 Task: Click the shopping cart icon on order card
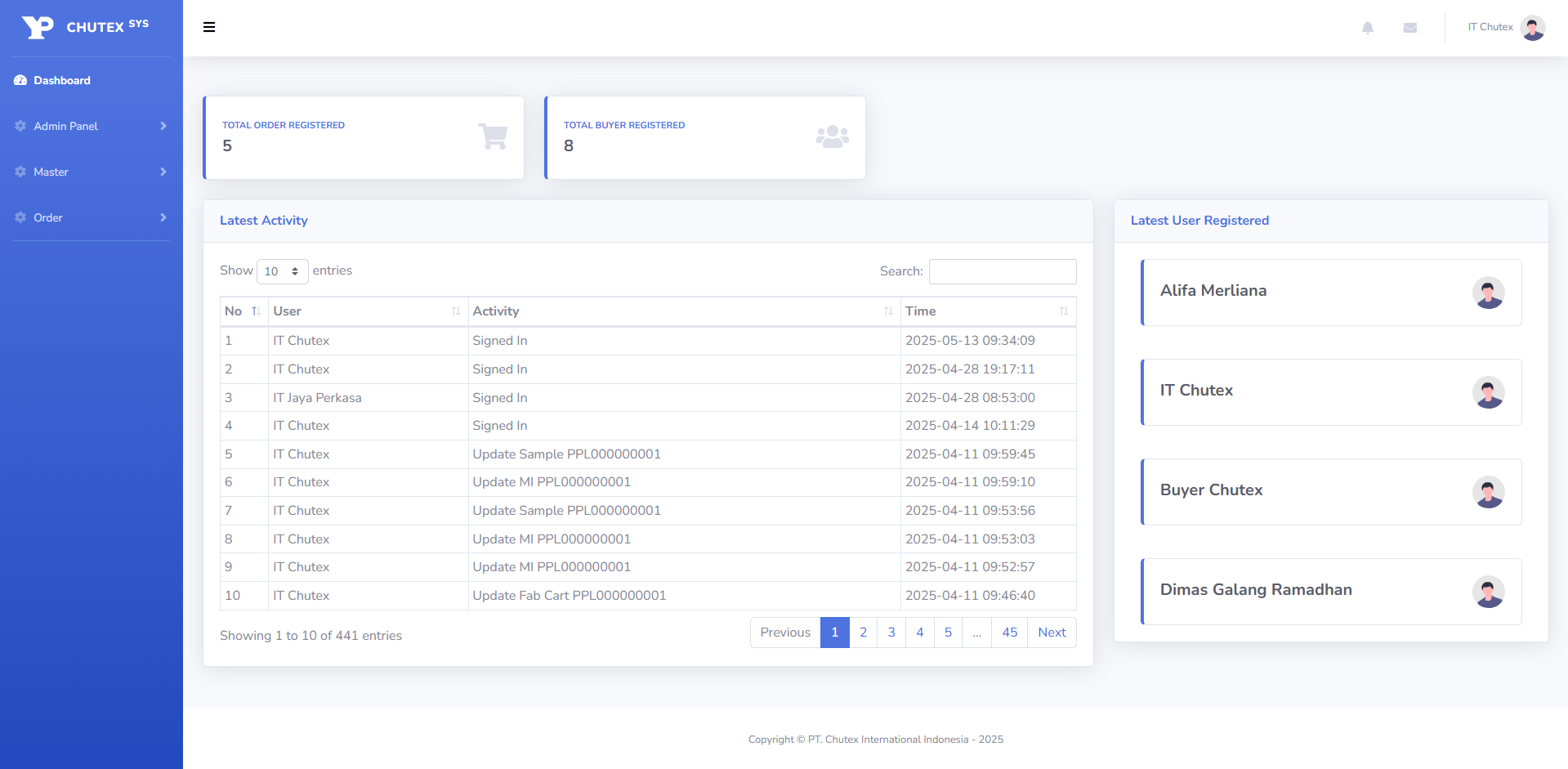(x=493, y=136)
